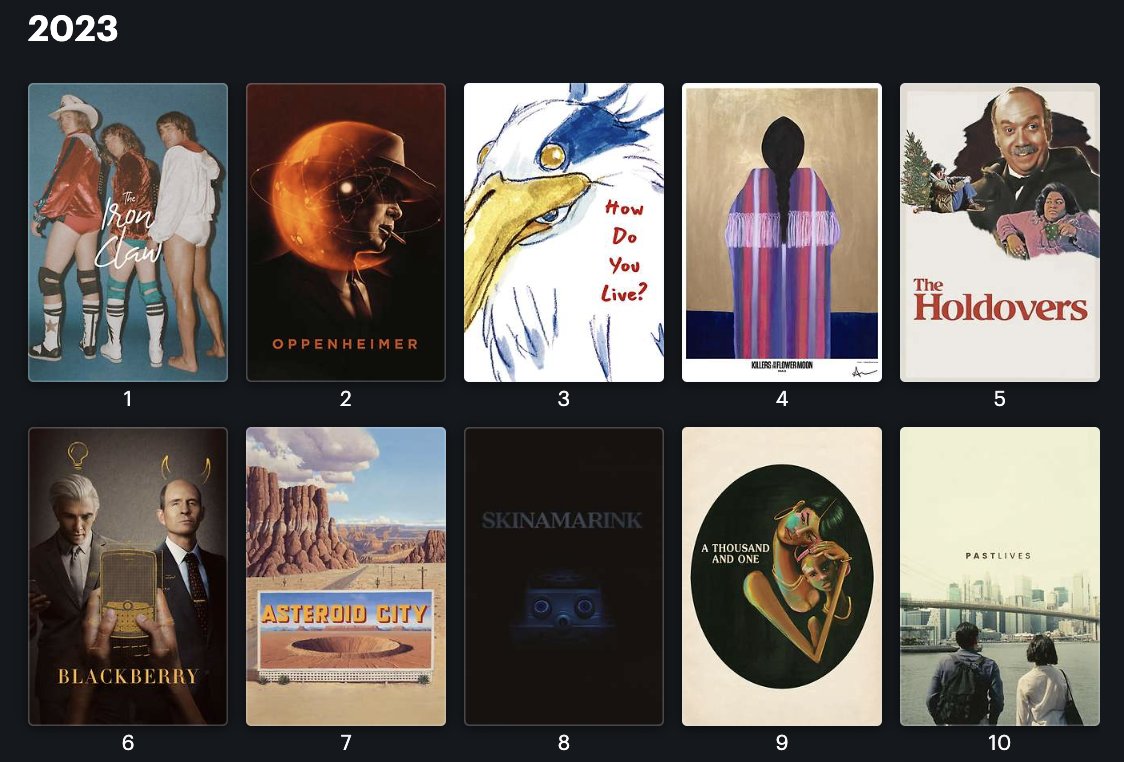Select the How Do You Live? poster
The image size is (1124, 762).
563,232
